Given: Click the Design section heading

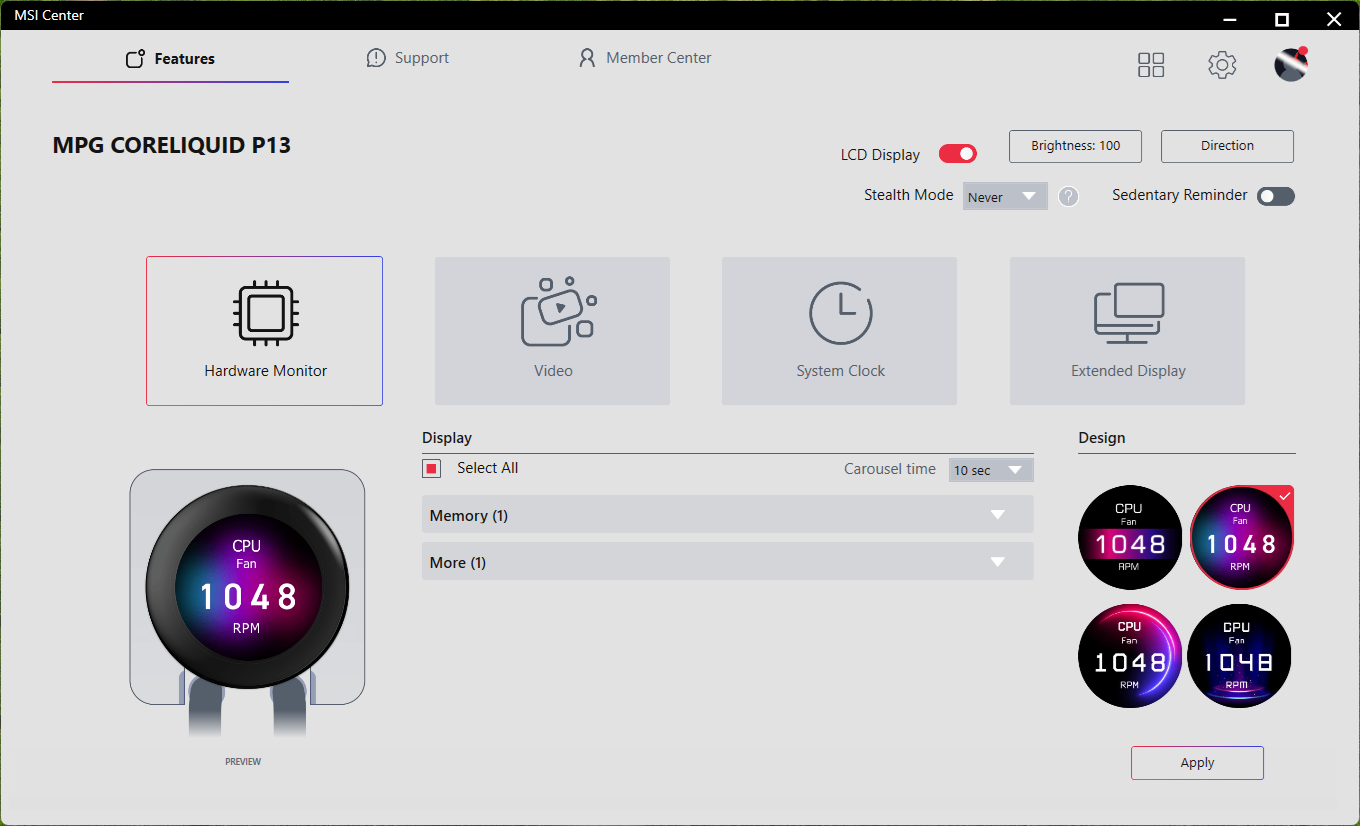Looking at the screenshot, I should point(1102,438).
